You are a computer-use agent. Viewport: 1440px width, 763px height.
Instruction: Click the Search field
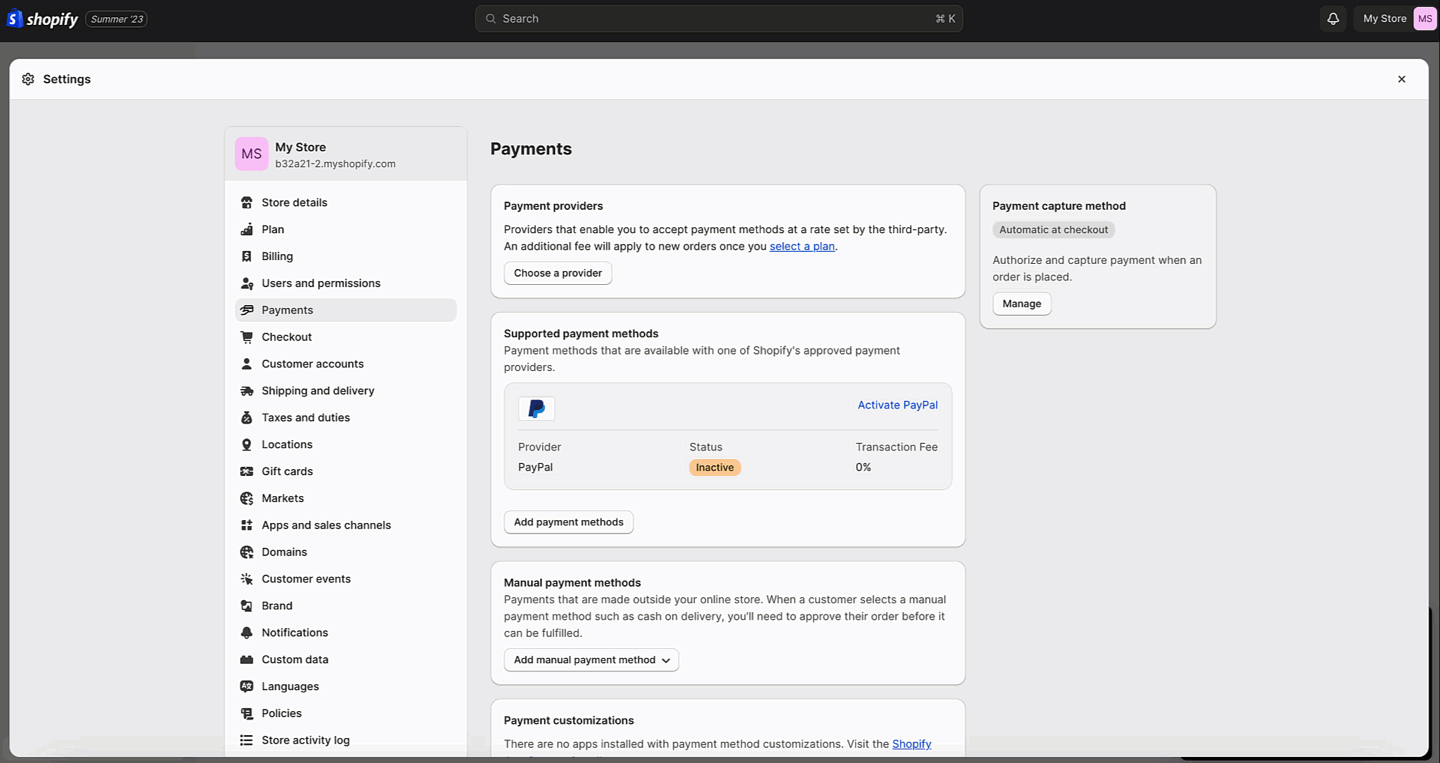pyautogui.click(x=718, y=18)
